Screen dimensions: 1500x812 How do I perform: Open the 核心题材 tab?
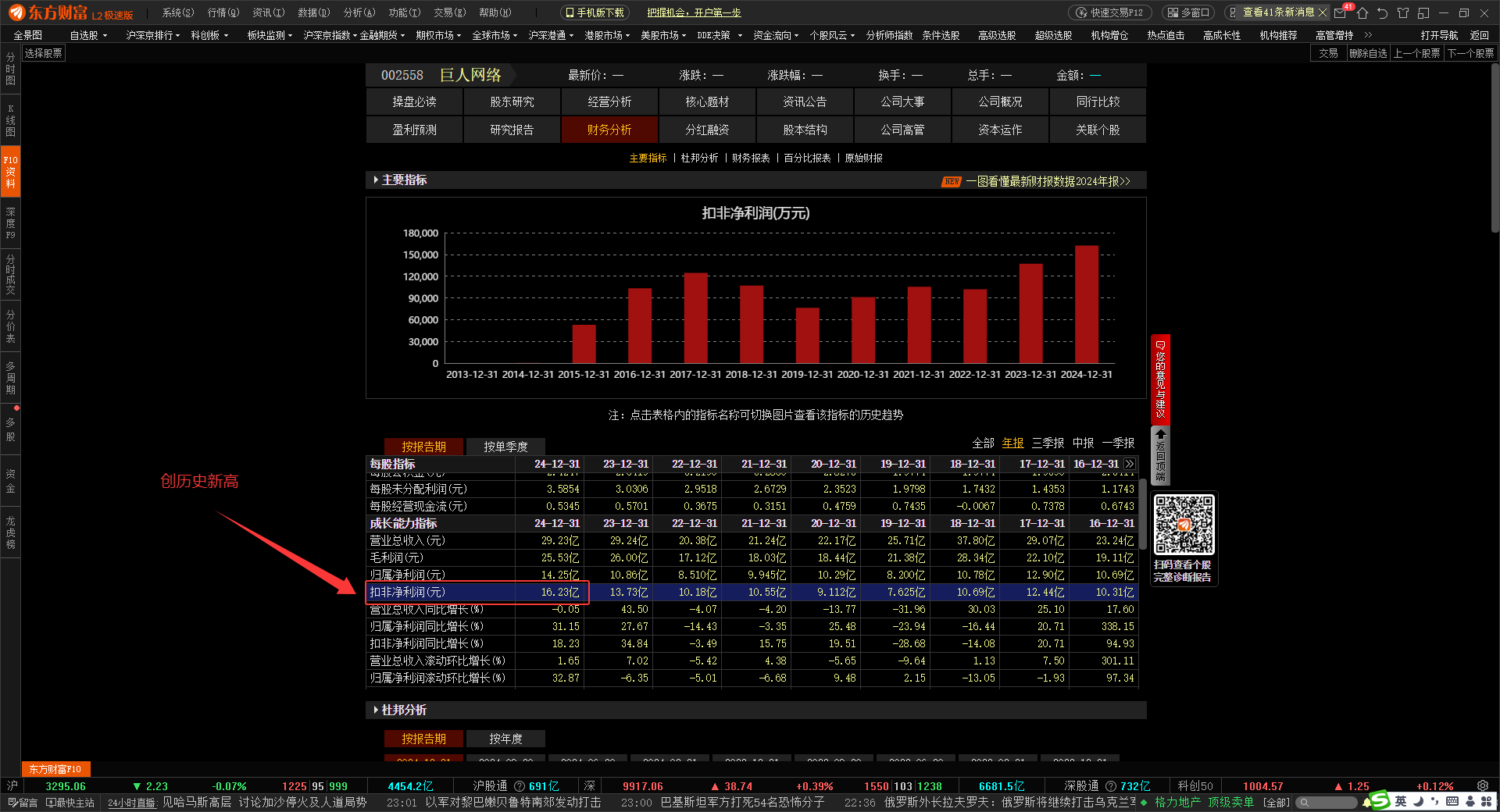tap(707, 101)
